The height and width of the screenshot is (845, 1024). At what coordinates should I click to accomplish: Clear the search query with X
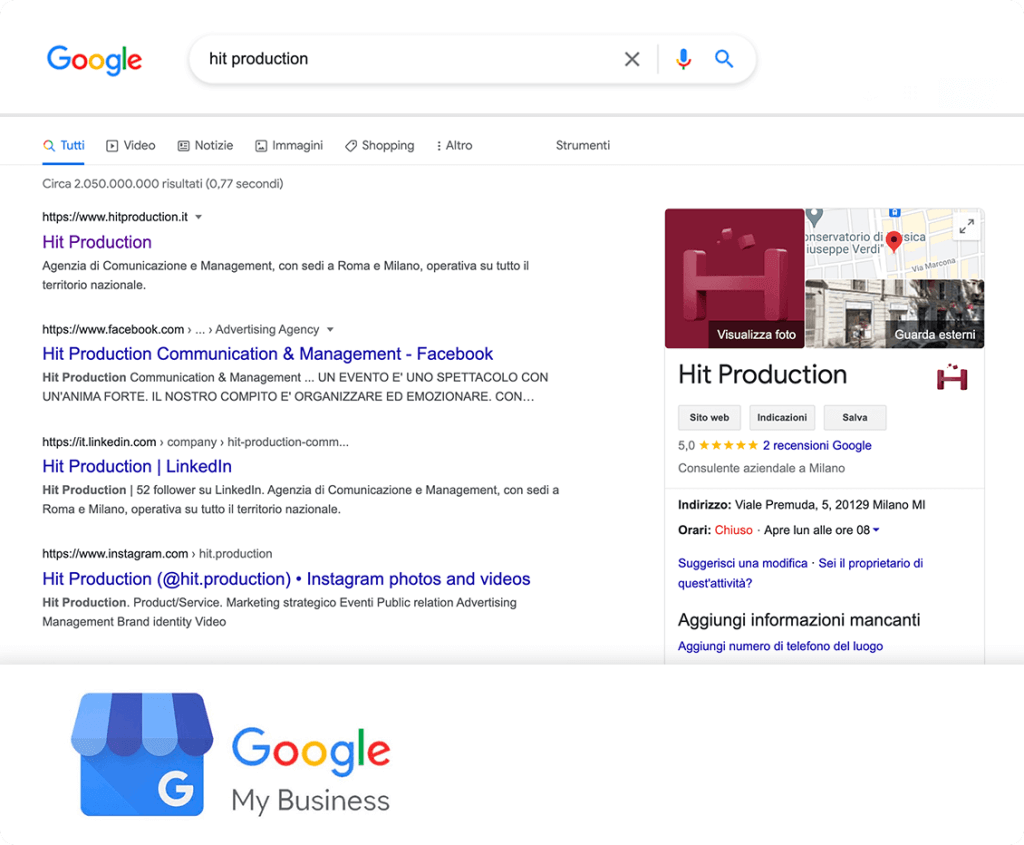632,59
